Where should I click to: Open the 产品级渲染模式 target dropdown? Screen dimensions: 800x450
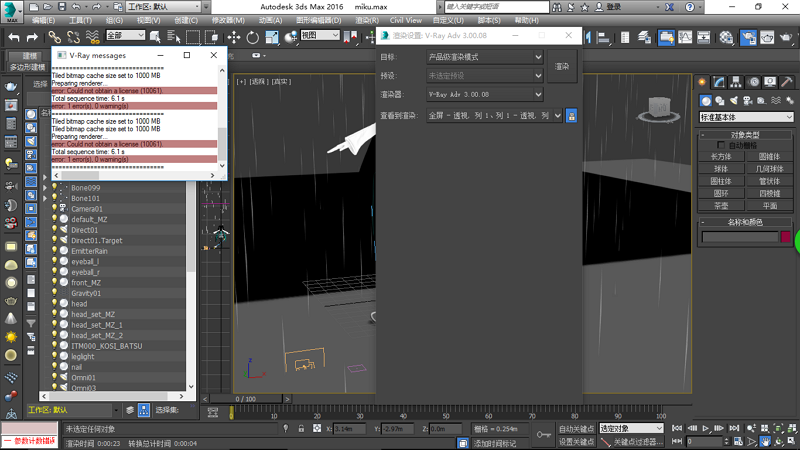coord(484,57)
